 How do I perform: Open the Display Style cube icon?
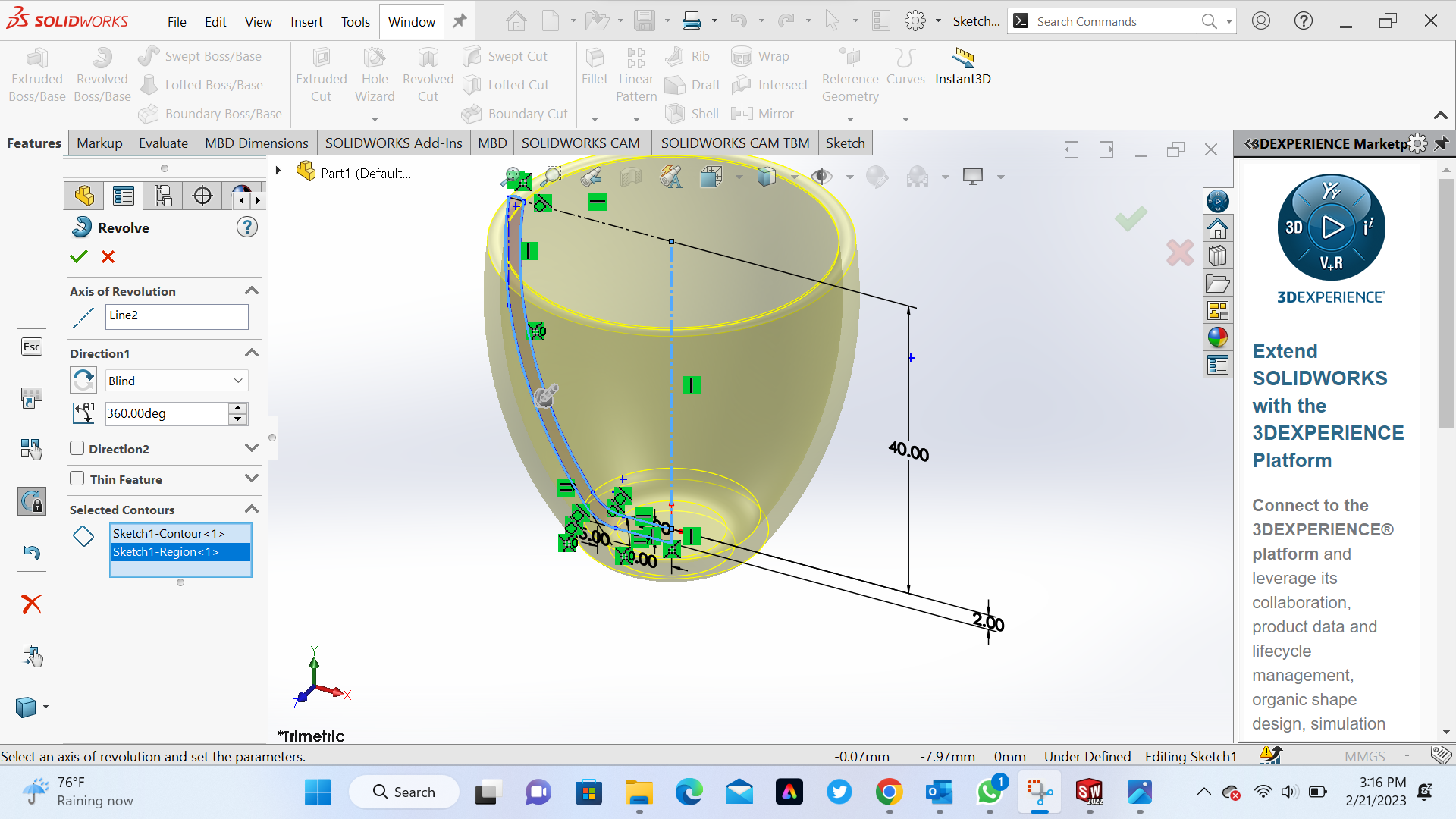767,177
